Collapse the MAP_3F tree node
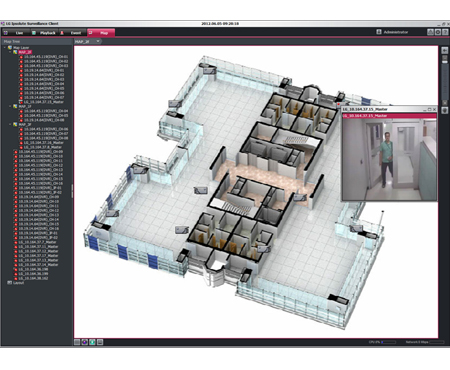The width and height of the screenshot is (450, 370). point(10,124)
